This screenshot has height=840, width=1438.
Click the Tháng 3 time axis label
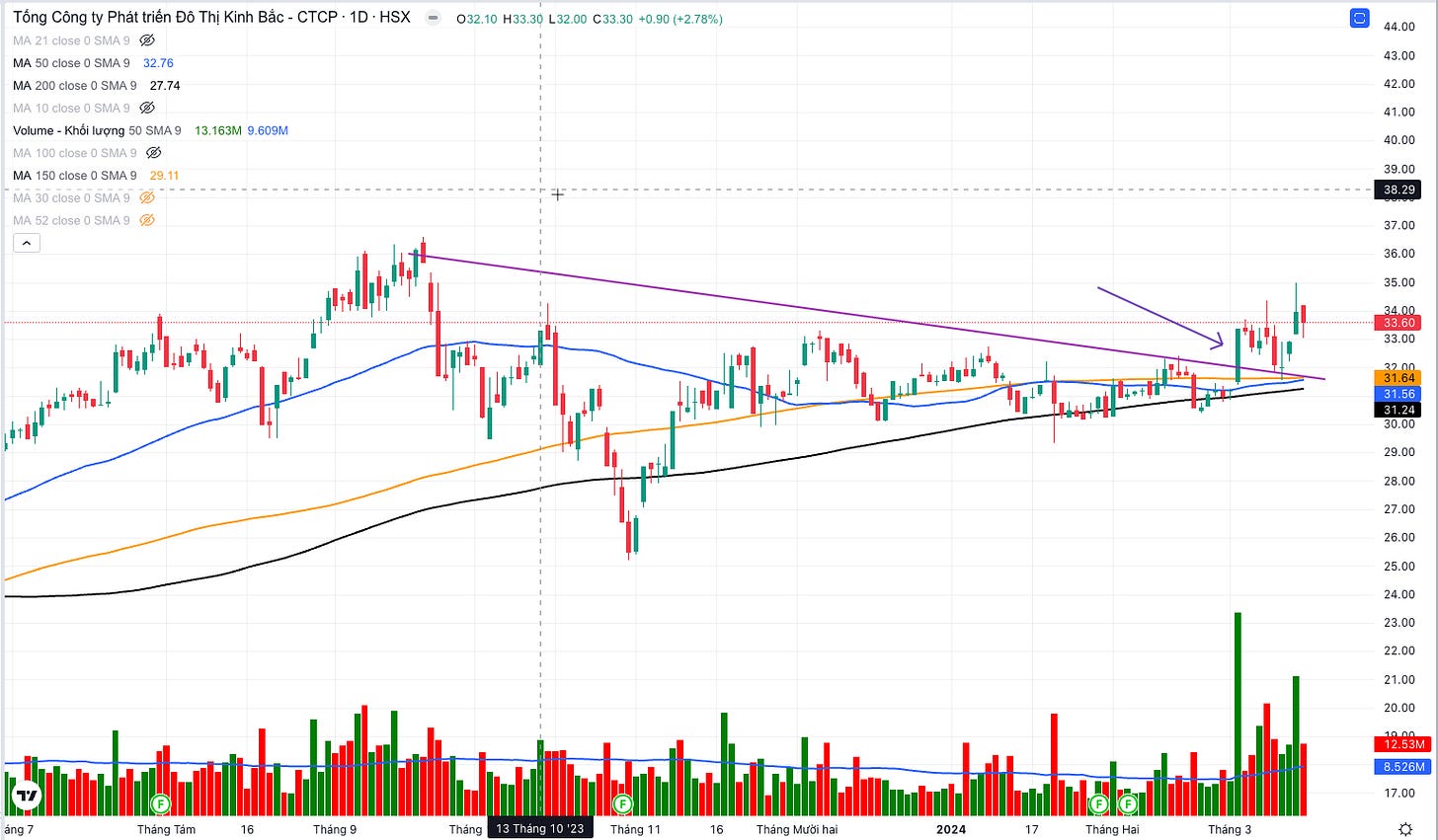(1230, 829)
